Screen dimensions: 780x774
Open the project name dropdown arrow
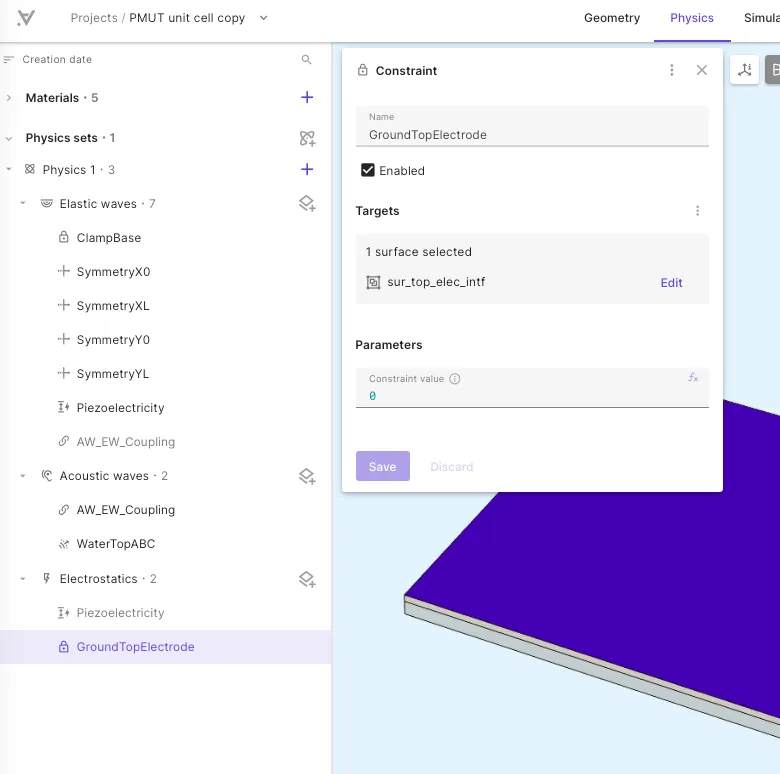264,18
